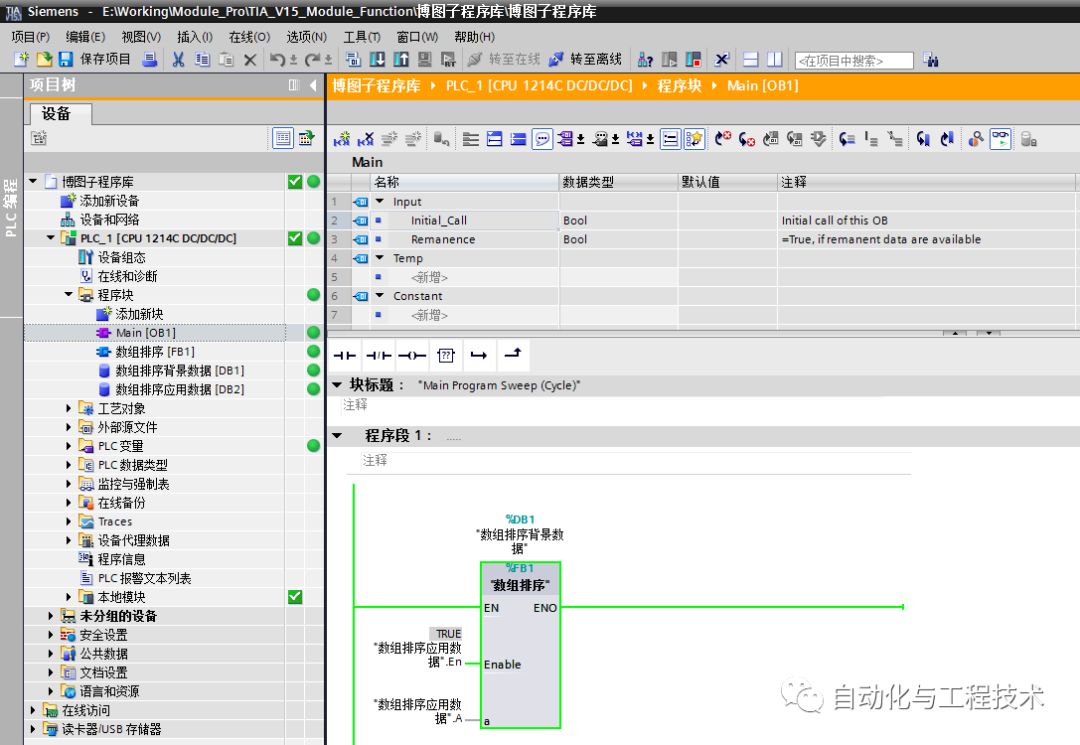Undo the last action
The width and height of the screenshot is (1080, 745).
click(x=277, y=60)
